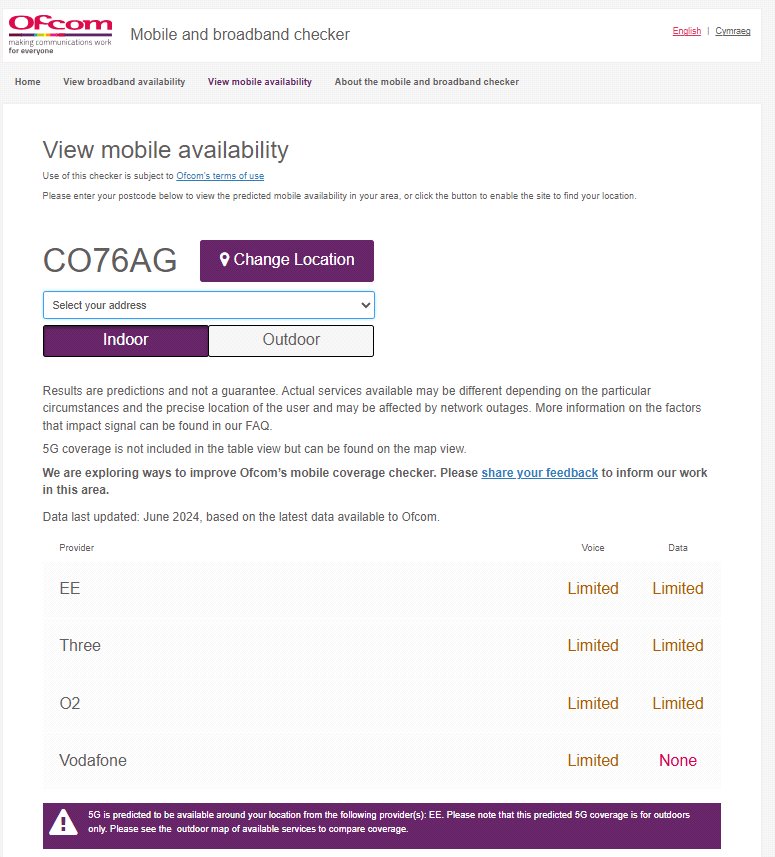The height and width of the screenshot is (857, 775).
Task: Select the Indoor coverage toggle
Action: (x=126, y=340)
